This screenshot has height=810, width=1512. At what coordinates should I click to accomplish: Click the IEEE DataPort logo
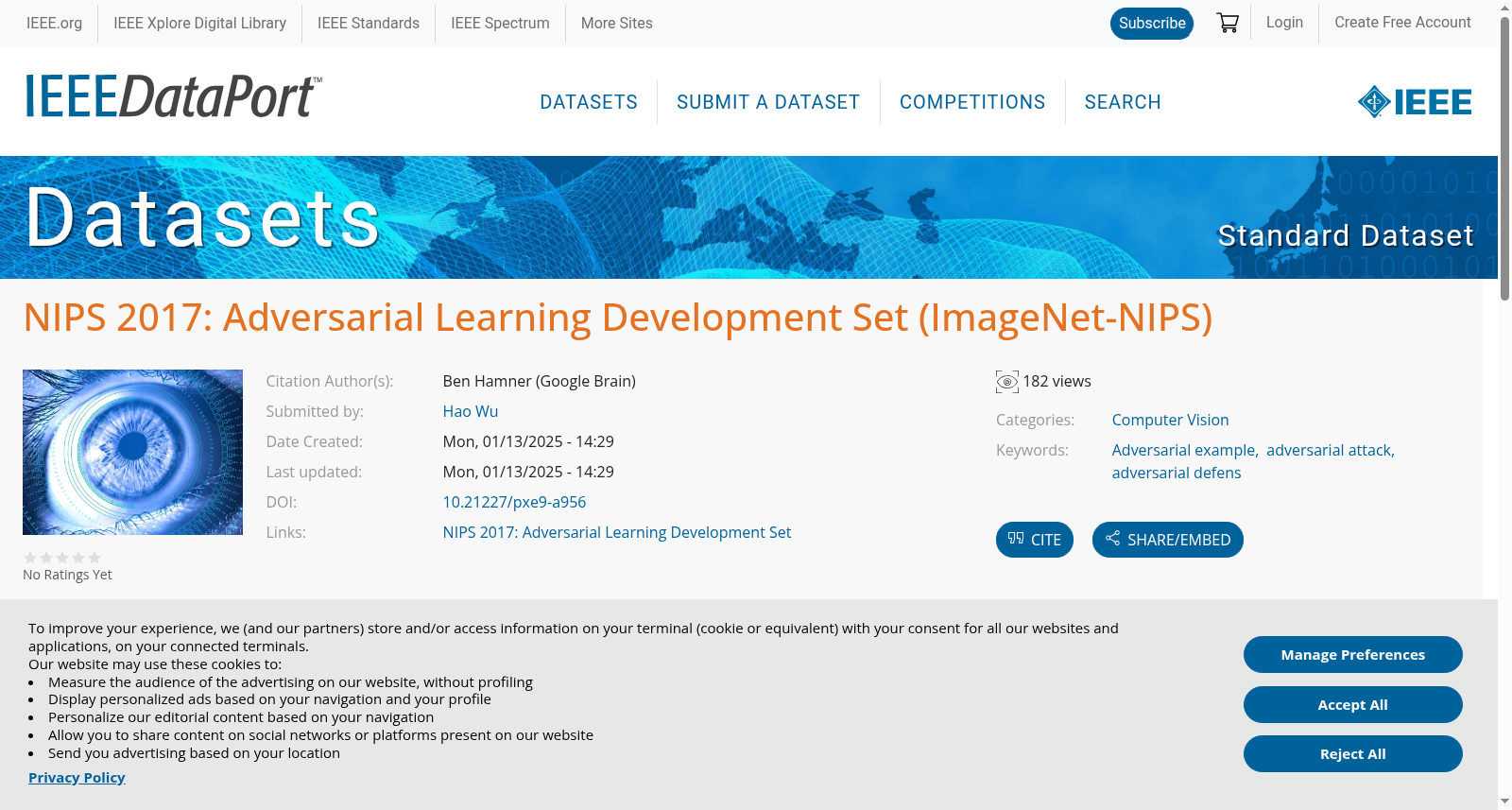[173, 96]
